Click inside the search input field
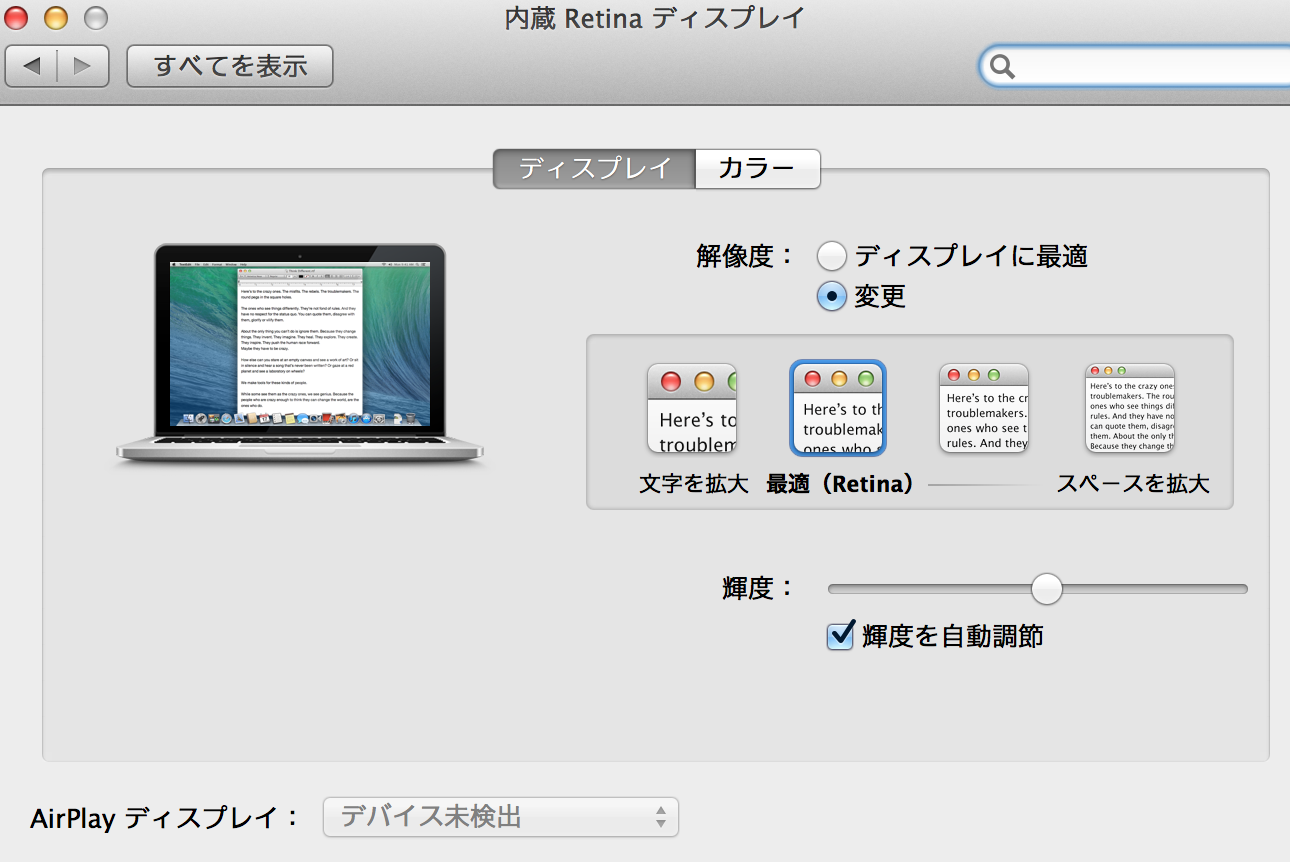The width and height of the screenshot is (1290, 862). 1150,67
